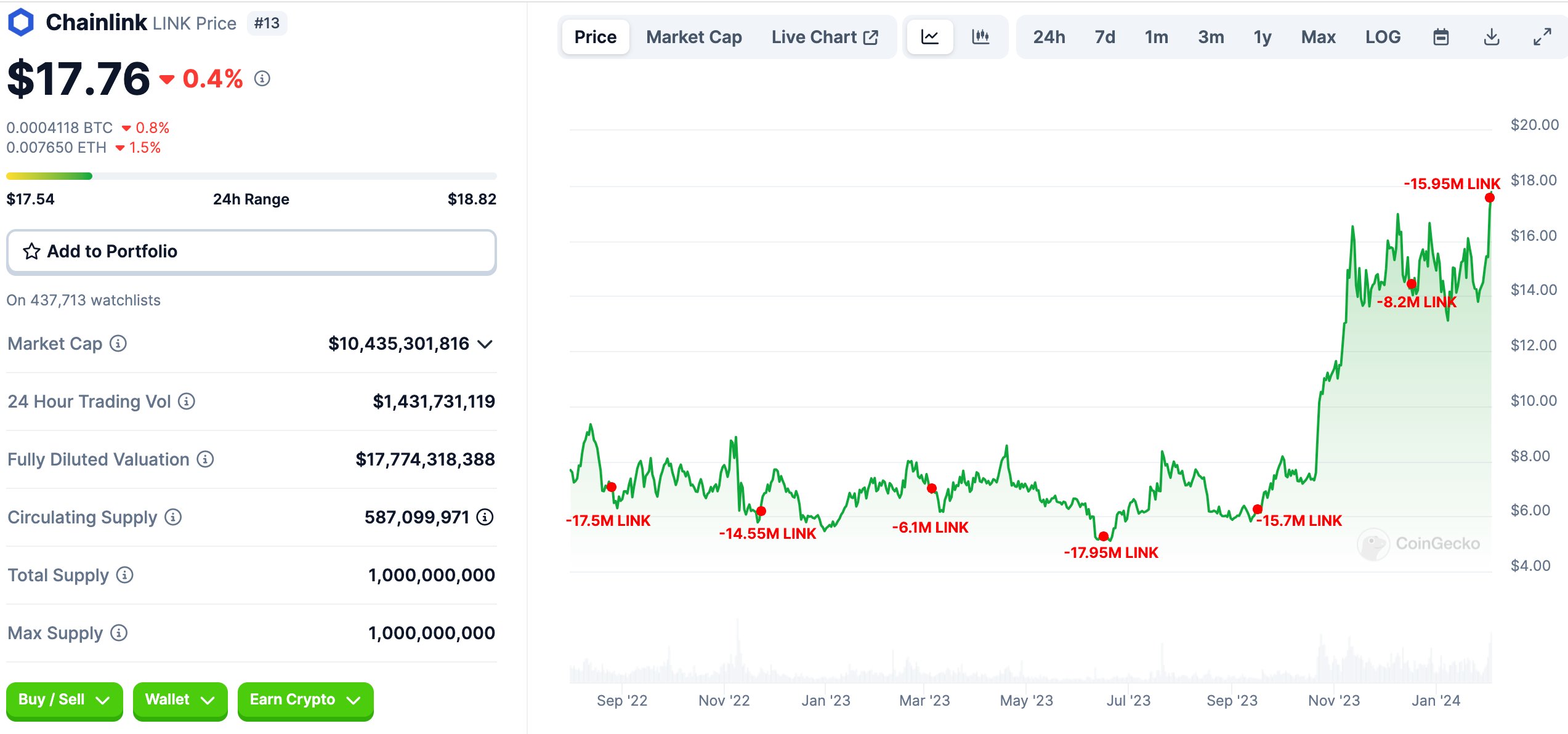The height and width of the screenshot is (734, 1568).
Task: Open the price change info icon next to 0.4%
Action: coord(262,79)
